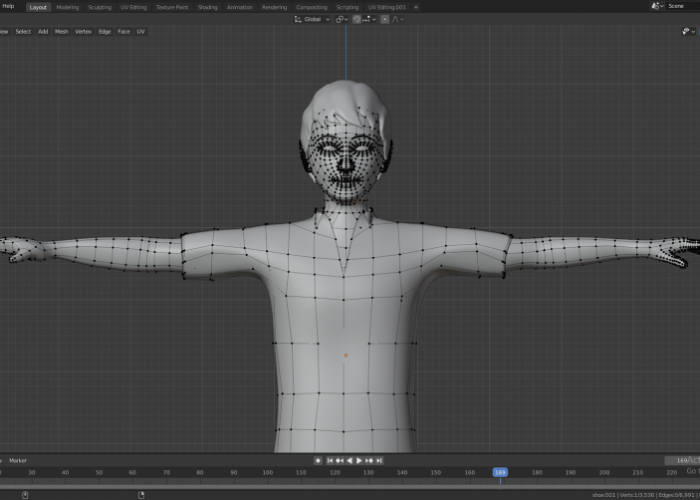Open the Global transform orientation dropdown
The height and width of the screenshot is (500, 700).
point(312,19)
